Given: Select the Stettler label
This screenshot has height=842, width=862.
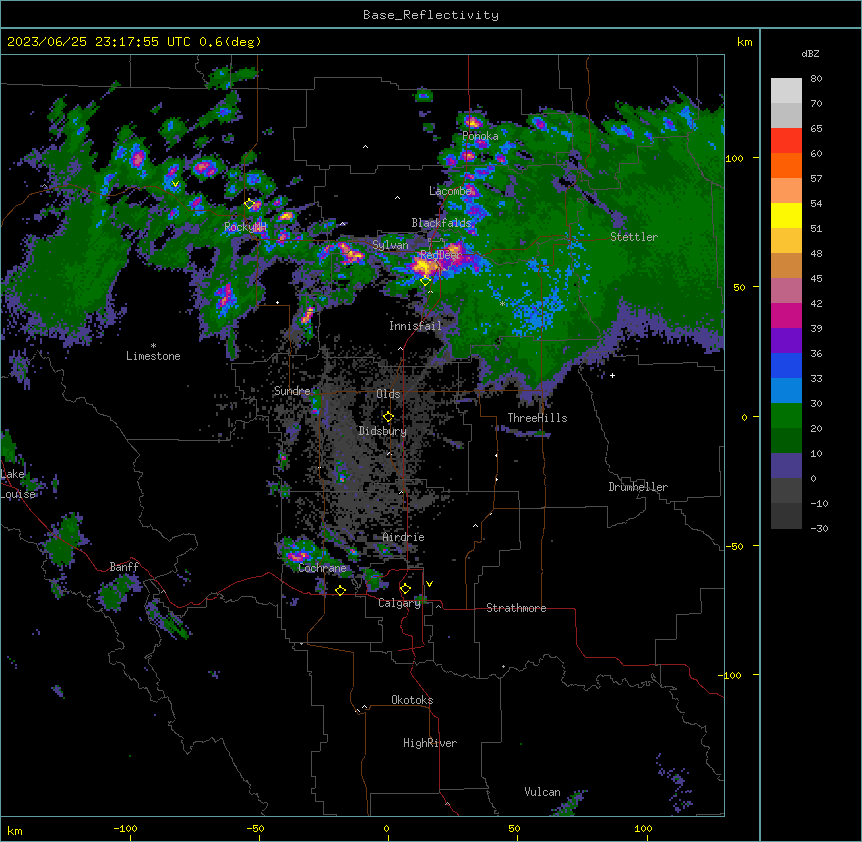Looking at the screenshot, I should [634, 237].
